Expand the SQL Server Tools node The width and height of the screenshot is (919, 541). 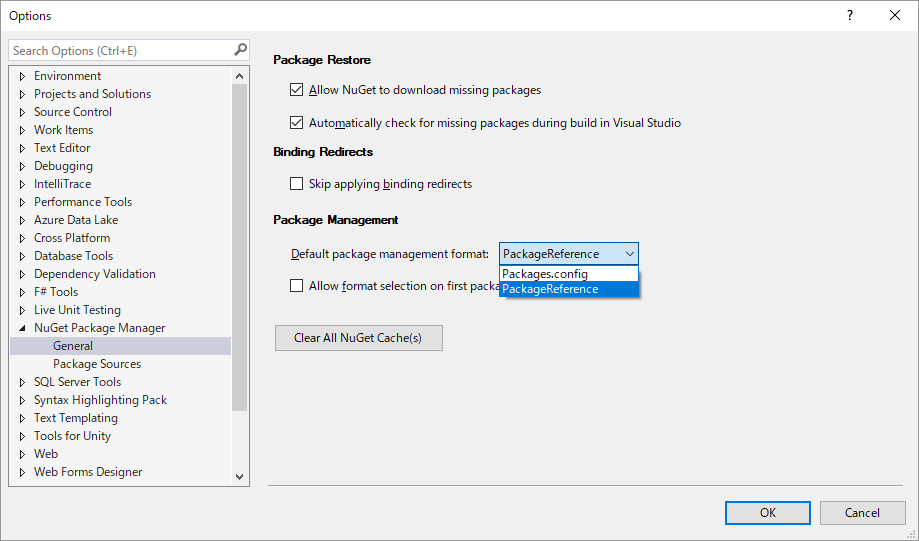point(22,382)
